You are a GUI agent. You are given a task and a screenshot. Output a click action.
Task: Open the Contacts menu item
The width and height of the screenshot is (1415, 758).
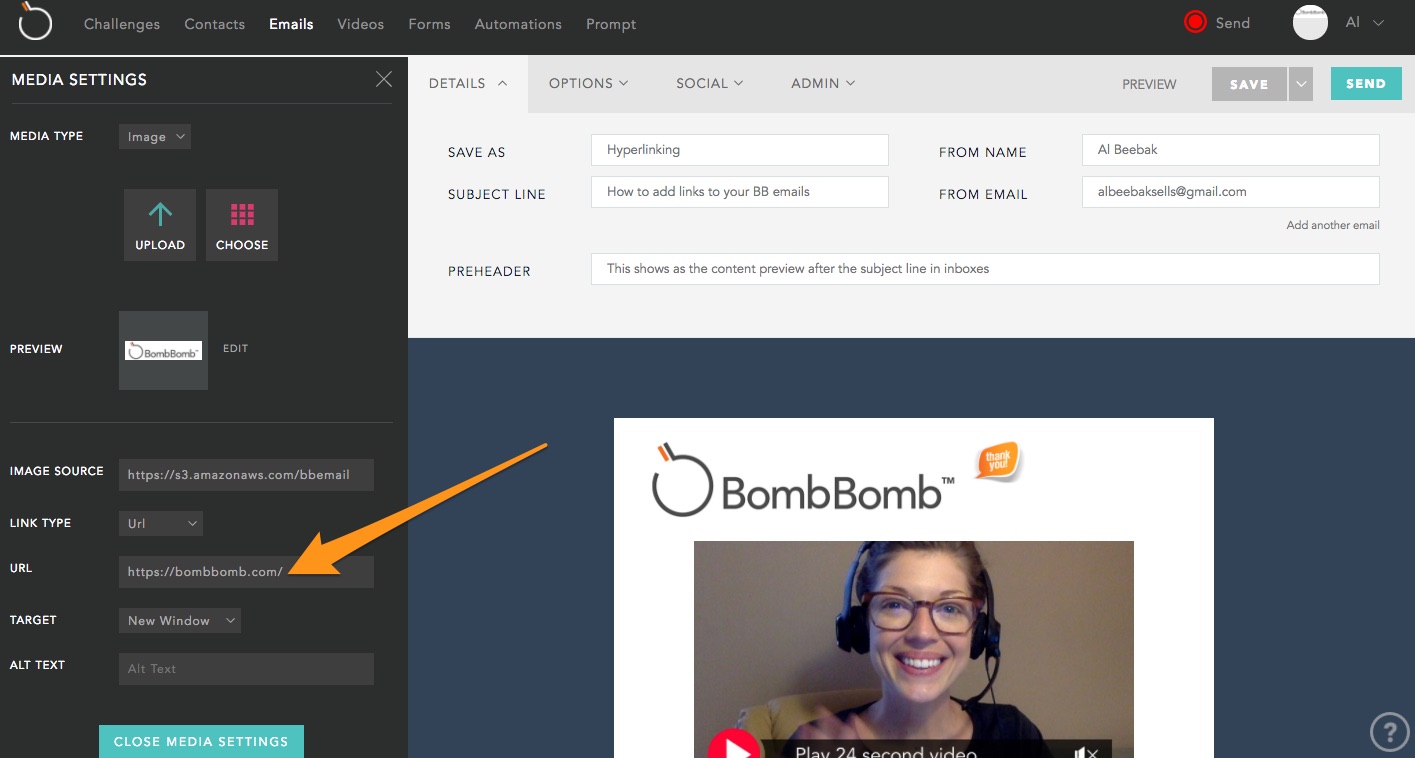tap(214, 24)
